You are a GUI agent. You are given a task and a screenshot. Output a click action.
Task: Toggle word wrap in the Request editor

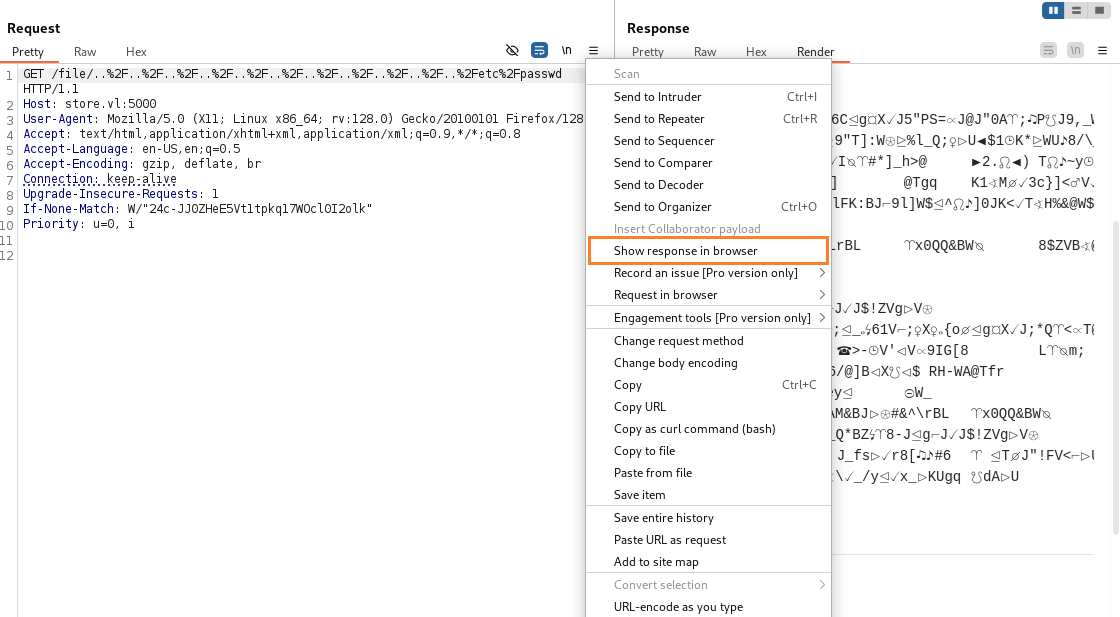pos(539,50)
